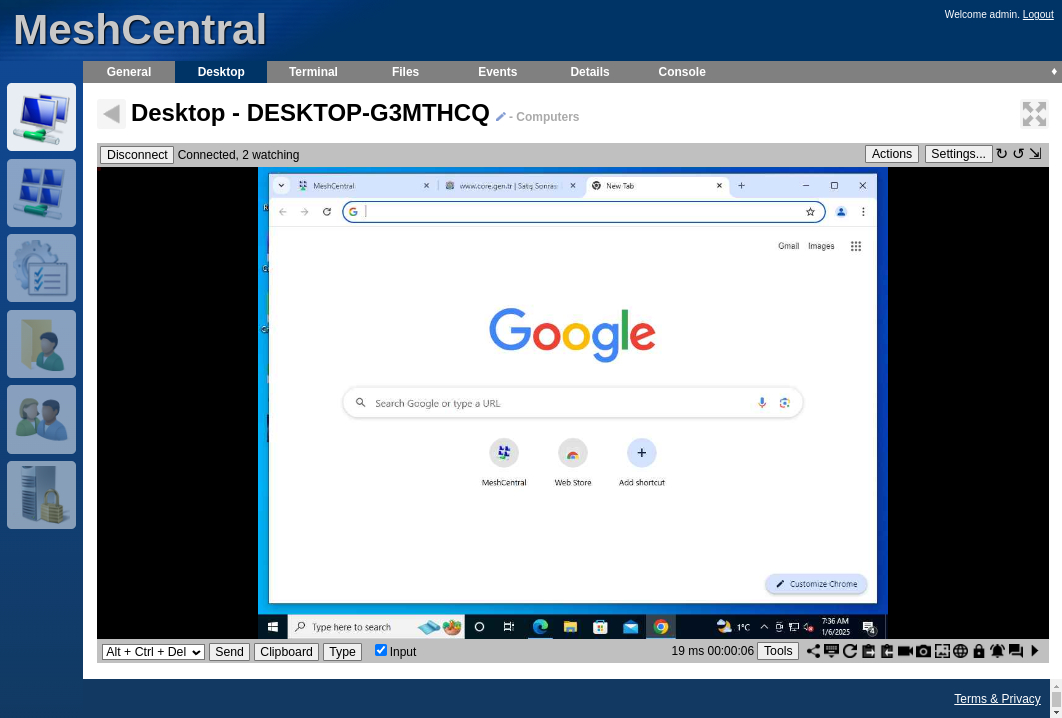Click the play arrow icon at toolbar end
This screenshot has width=1062, height=718.
click(1034, 651)
